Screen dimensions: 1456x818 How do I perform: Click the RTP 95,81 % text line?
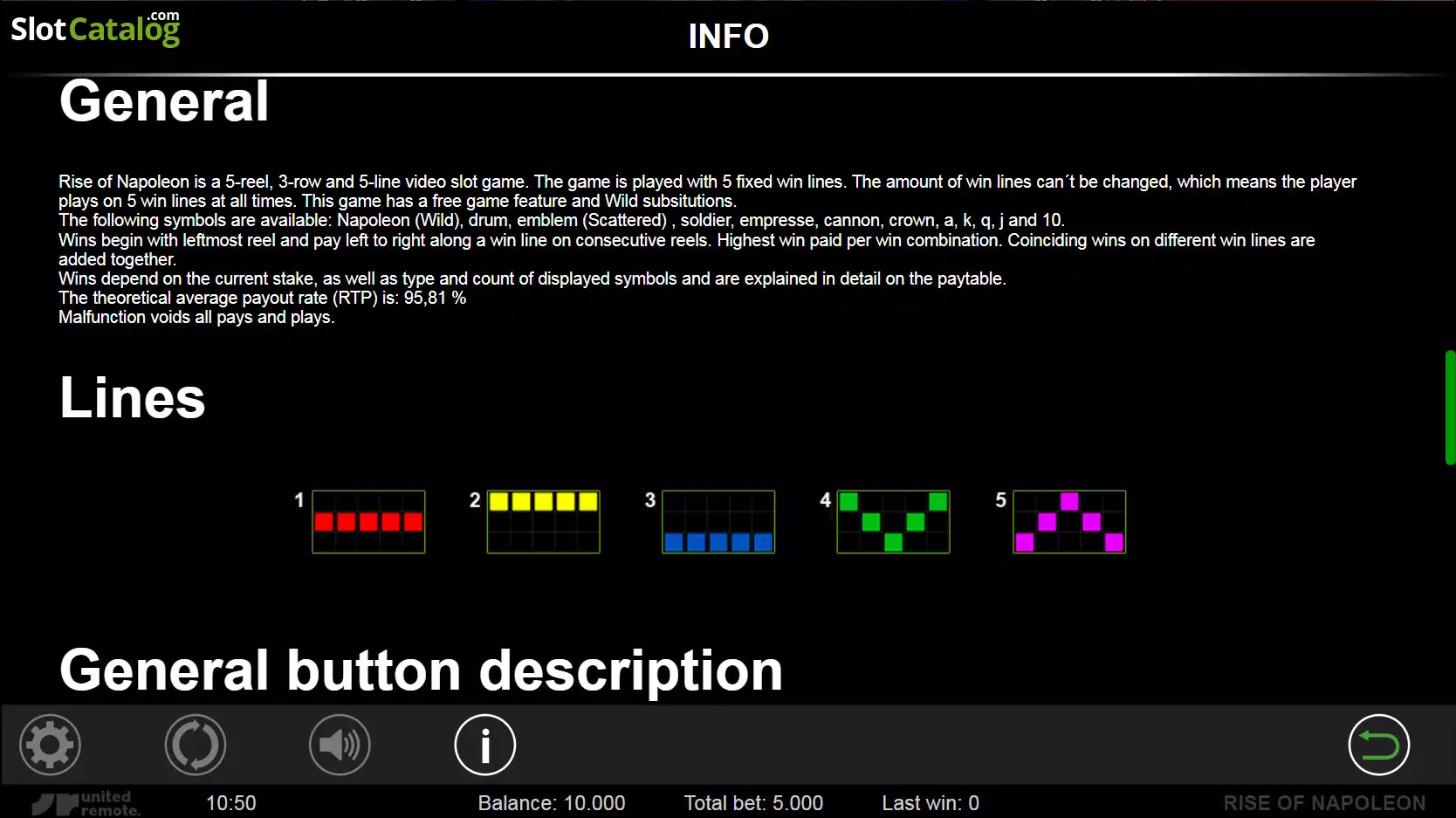point(262,298)
